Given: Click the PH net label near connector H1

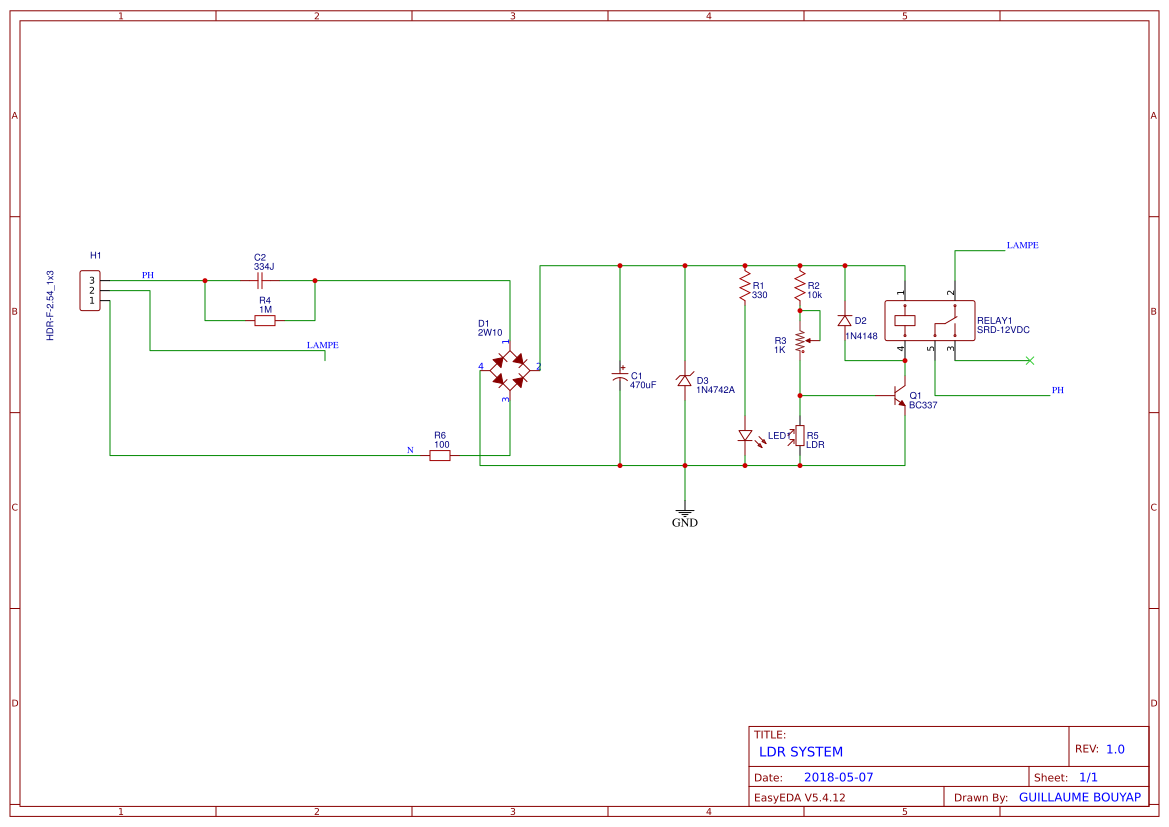Looking at the screenshot, I should 146,272.
